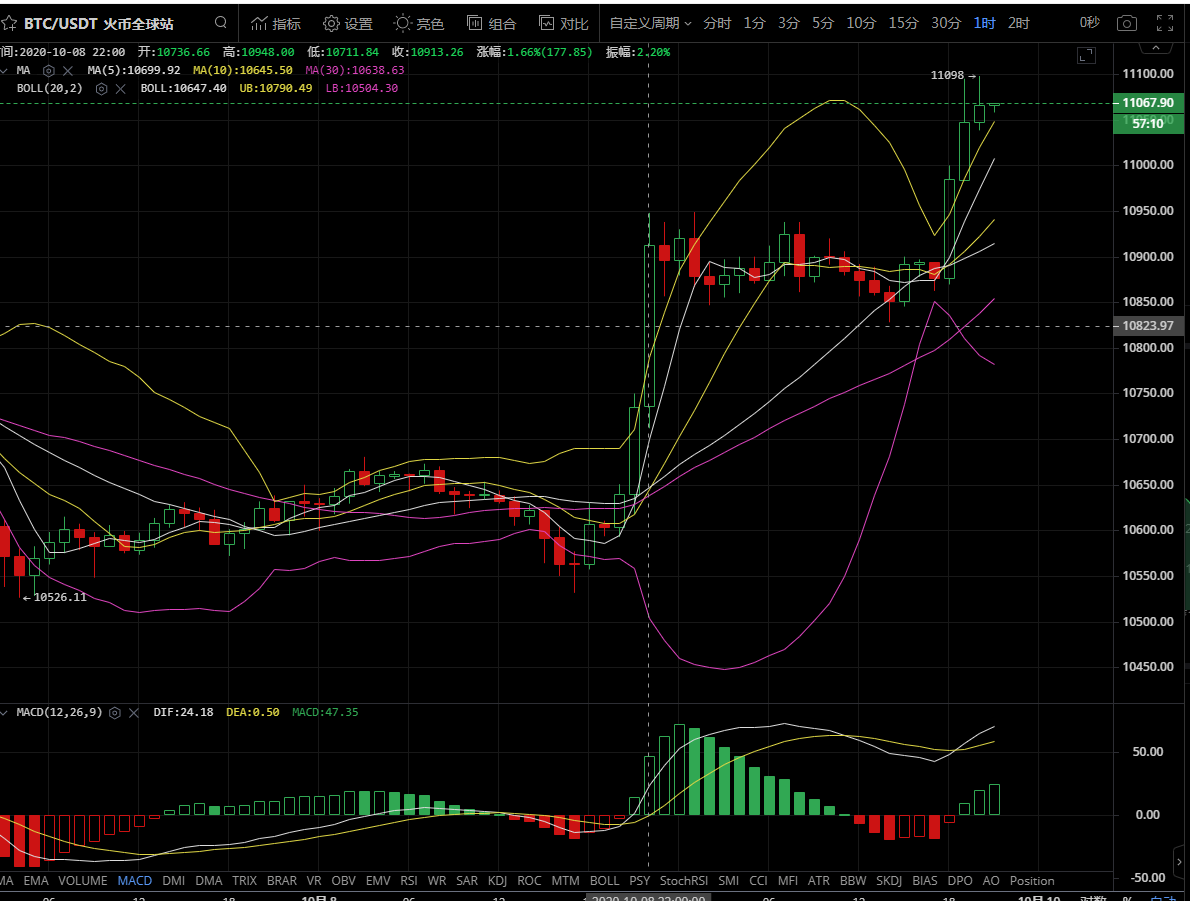Collapse the MACD pane chevron
Image resolution: width=1190 pixels, height=901 pixels.
click(5, 712)
